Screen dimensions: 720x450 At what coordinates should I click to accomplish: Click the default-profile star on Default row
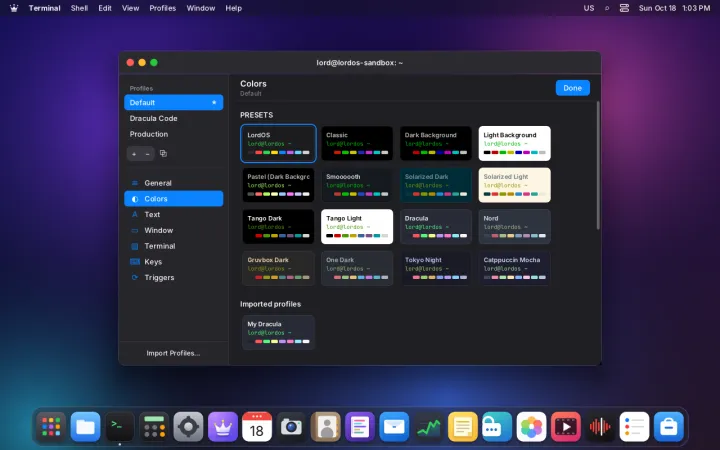click(214, 102)
